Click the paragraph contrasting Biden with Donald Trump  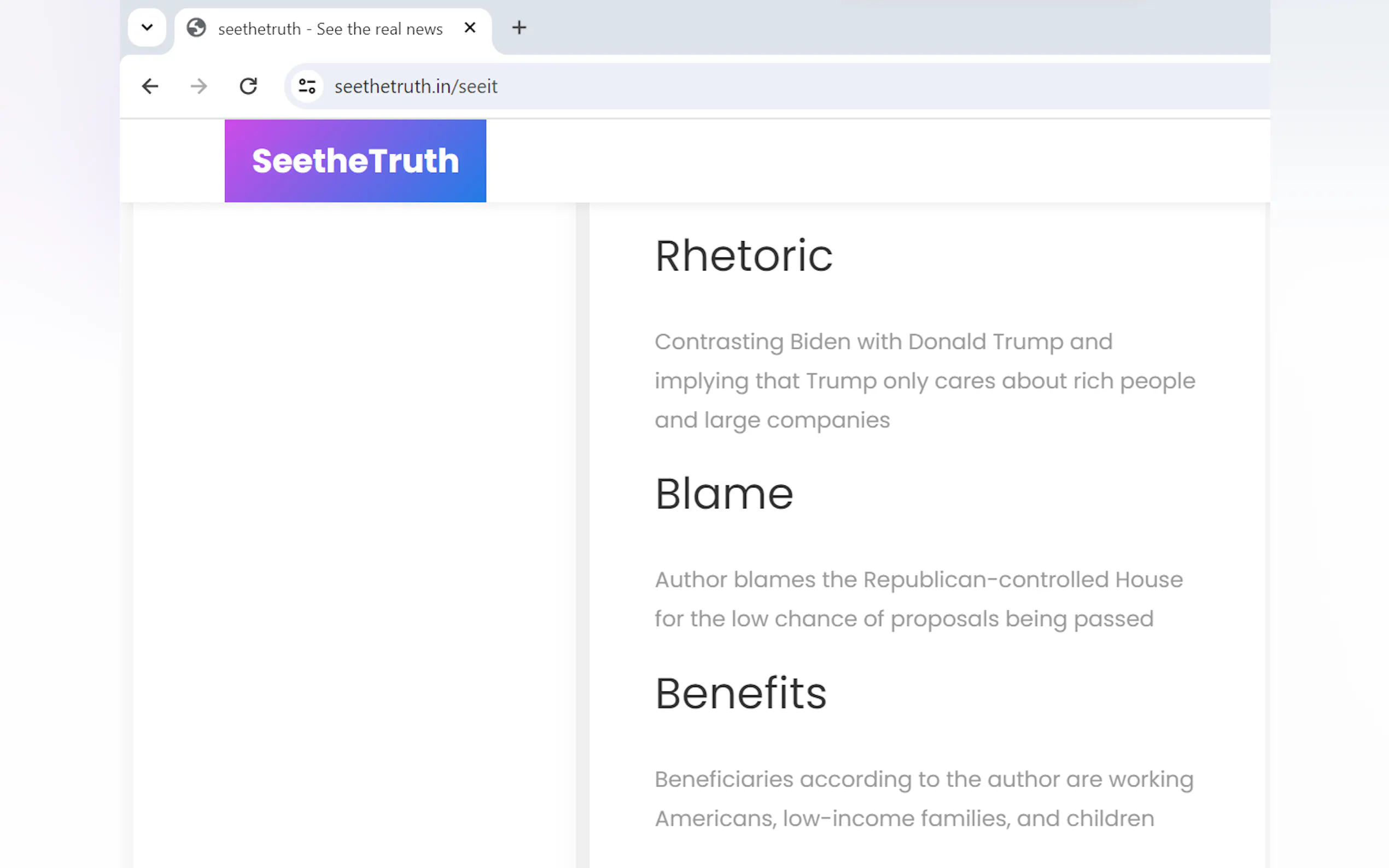925,380
